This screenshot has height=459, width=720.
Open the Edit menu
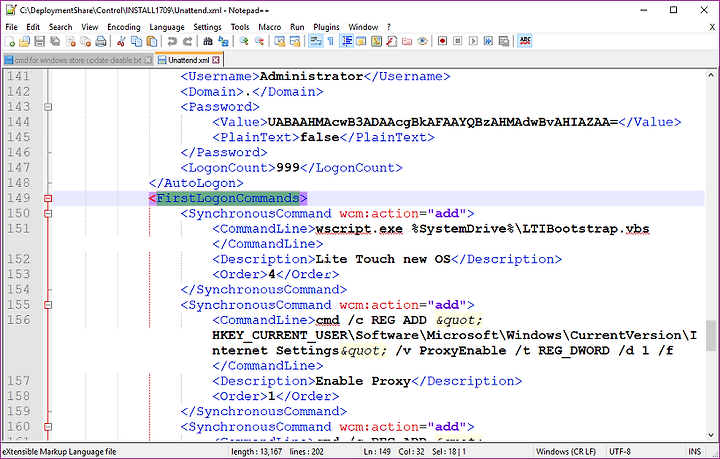pos(33,27)
